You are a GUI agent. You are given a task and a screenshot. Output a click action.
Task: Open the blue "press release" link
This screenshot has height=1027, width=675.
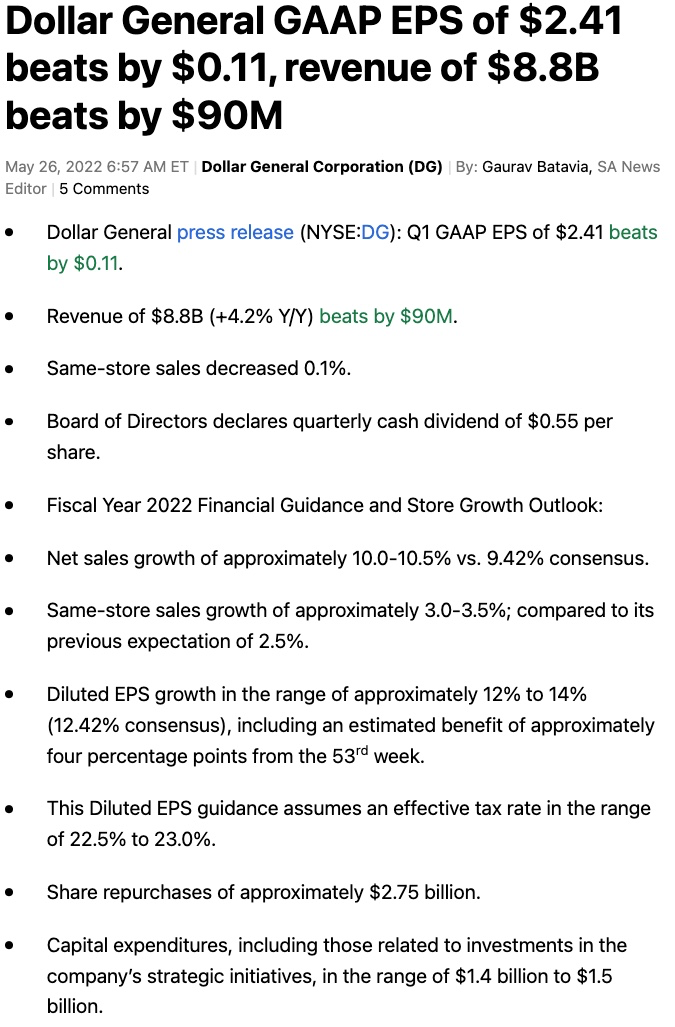coord(235,232)
